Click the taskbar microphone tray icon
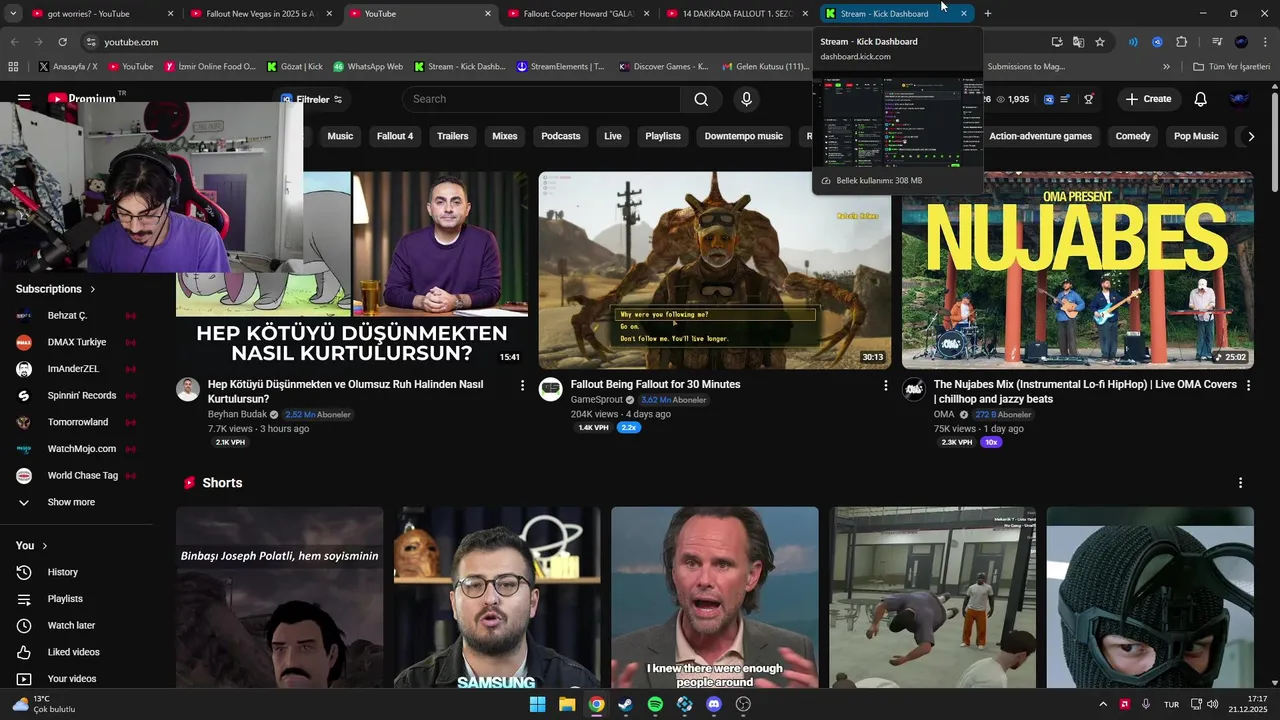 point(1146,704)
